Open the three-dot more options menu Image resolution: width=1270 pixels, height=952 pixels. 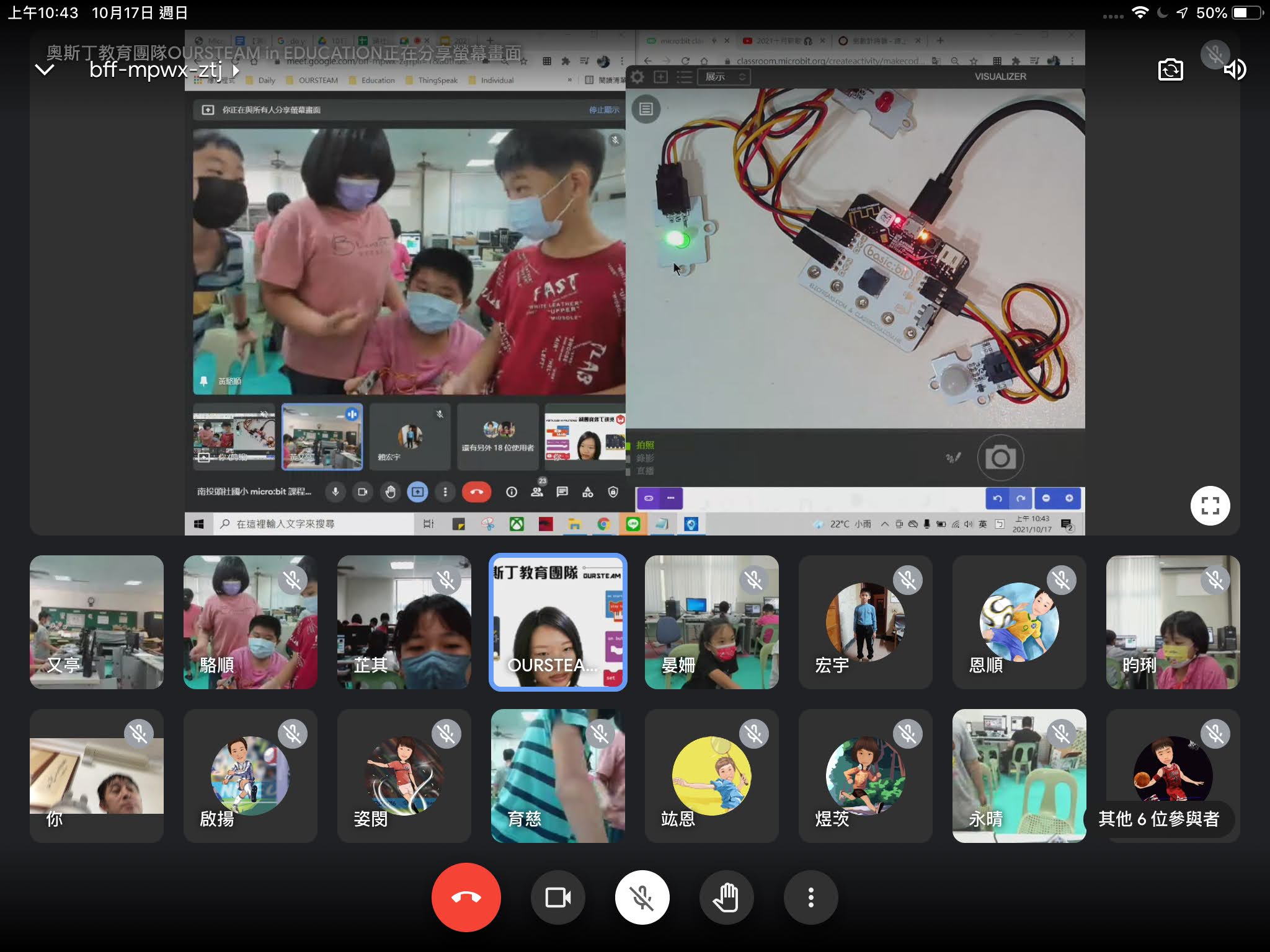(x=810, y=897)
